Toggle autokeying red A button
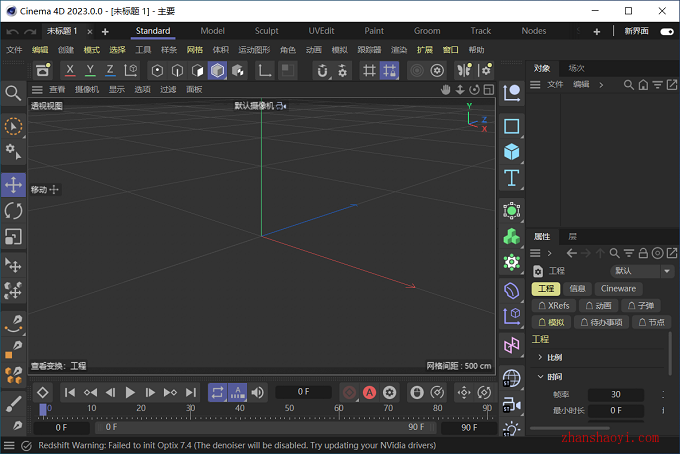 (x=369, y=392)
